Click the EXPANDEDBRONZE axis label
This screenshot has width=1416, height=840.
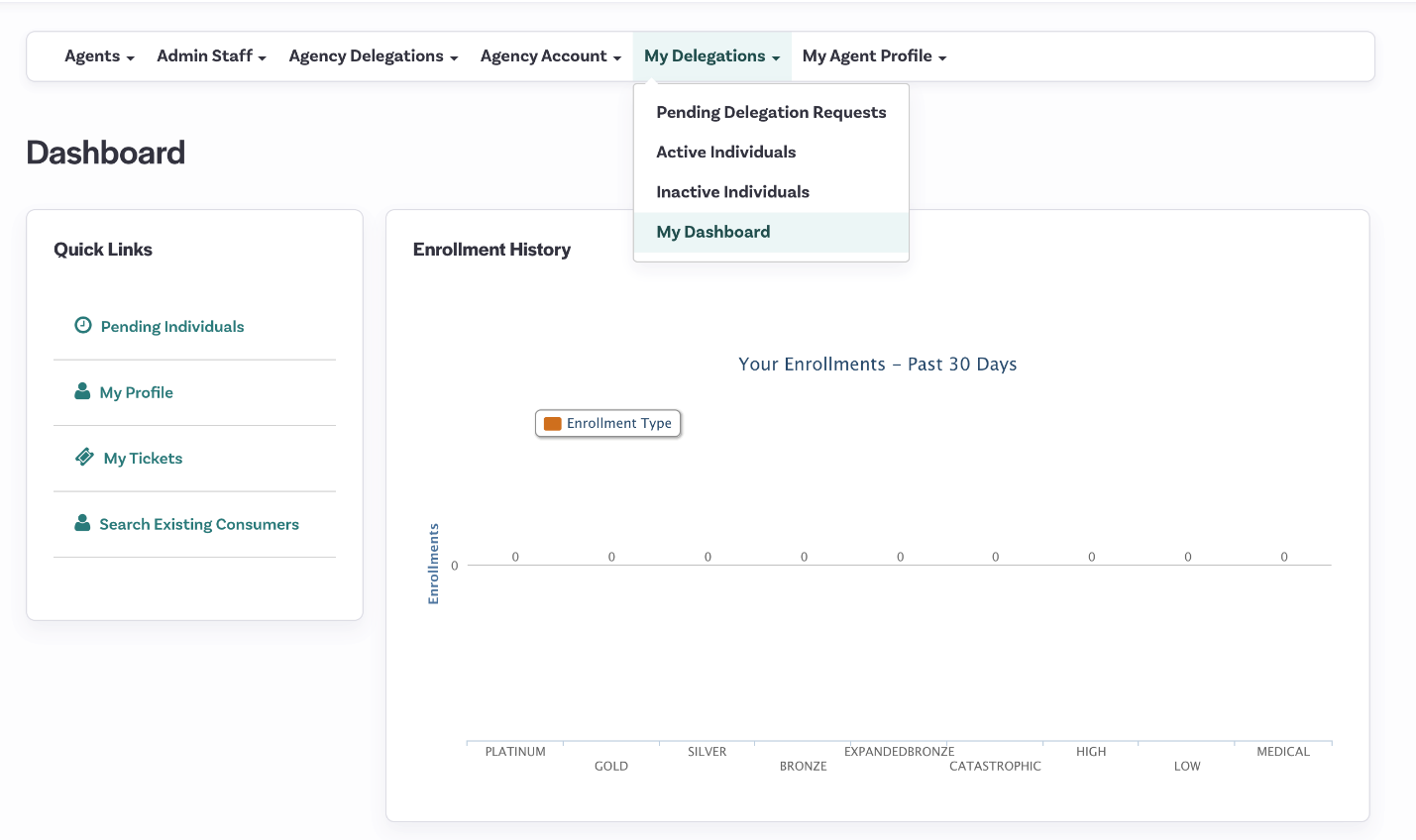point(900,752)
